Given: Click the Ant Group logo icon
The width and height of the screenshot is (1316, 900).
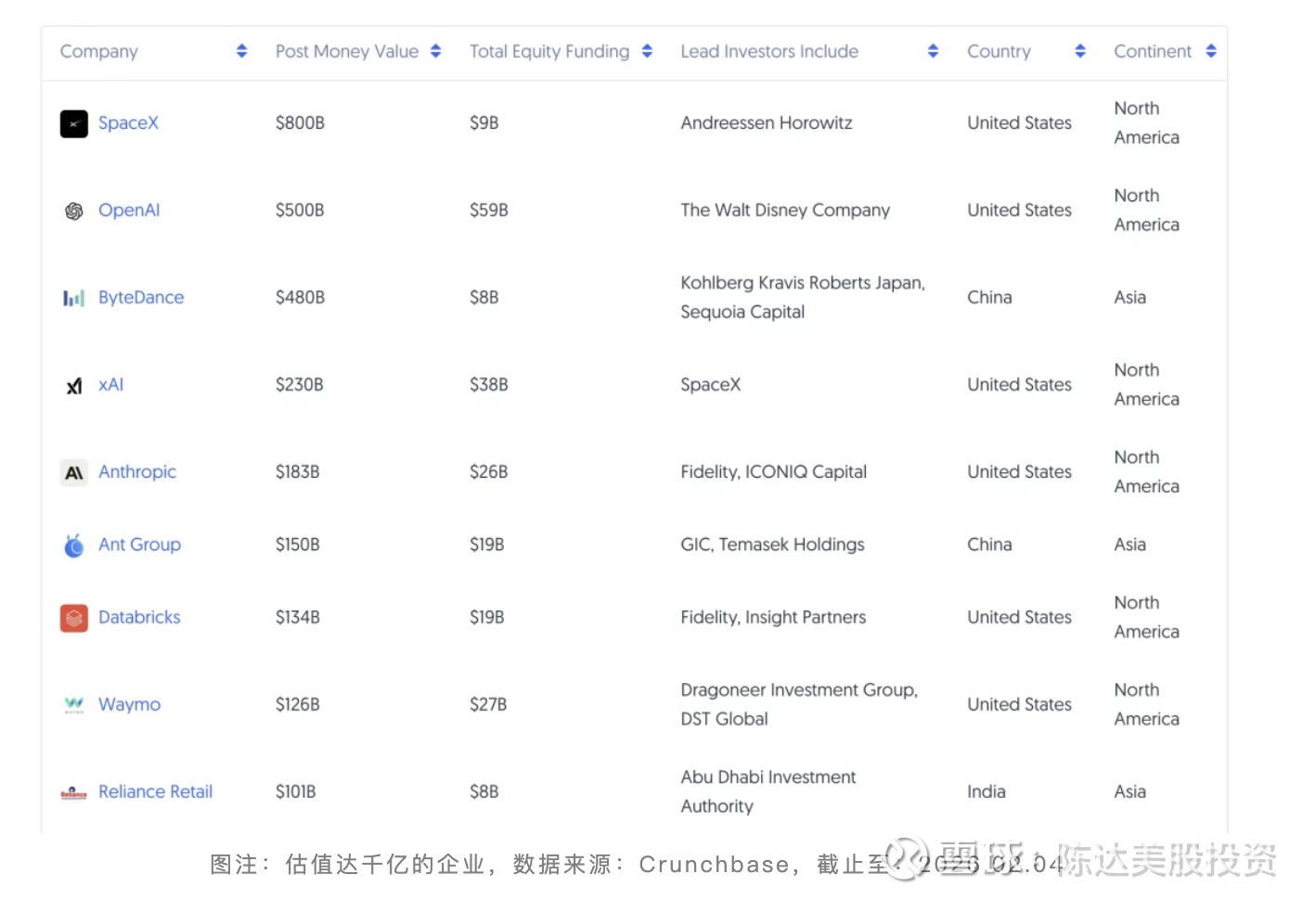Looking at the screenshot, I should tap(74, 545).
